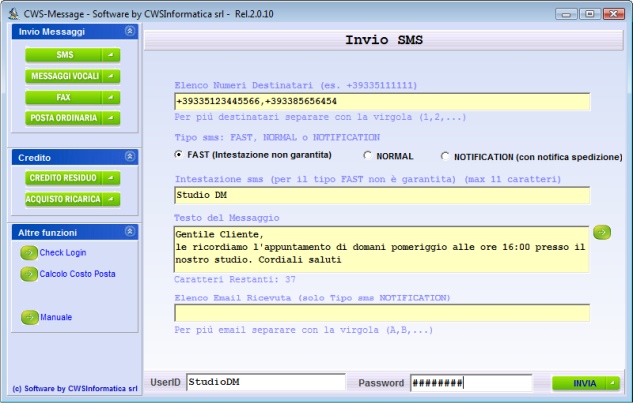This screenshot has width=633, height=403.
Task: Click the Invio SMS heading
Action: 384,40
